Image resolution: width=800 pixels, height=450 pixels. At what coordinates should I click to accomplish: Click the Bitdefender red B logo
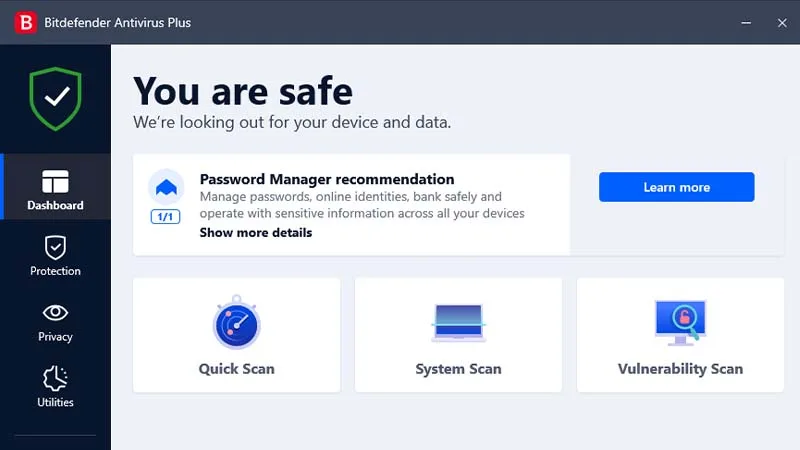click(x=26, y=22)
